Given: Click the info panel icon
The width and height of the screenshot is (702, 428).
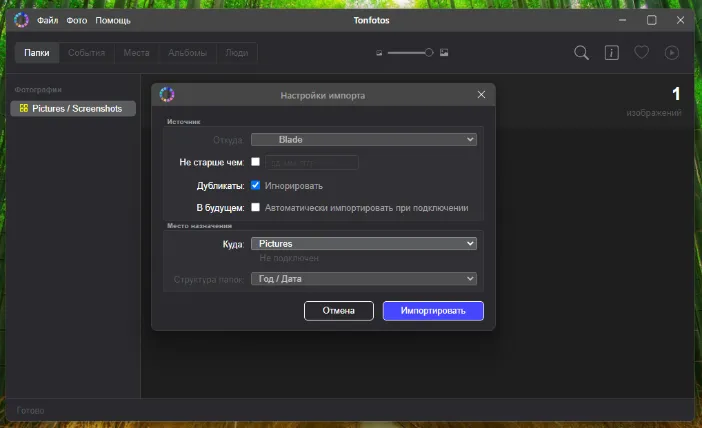Looking at the screenshot, I should [611, 53].
